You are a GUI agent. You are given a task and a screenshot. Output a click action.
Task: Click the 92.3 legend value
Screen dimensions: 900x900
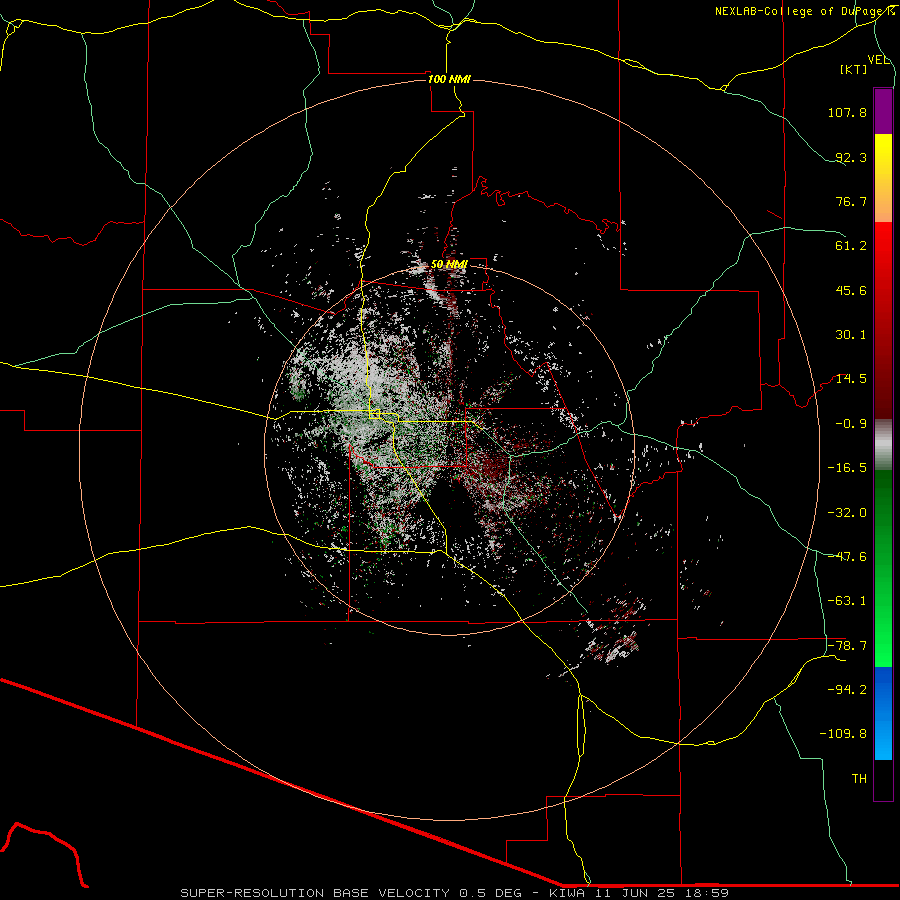851,157
